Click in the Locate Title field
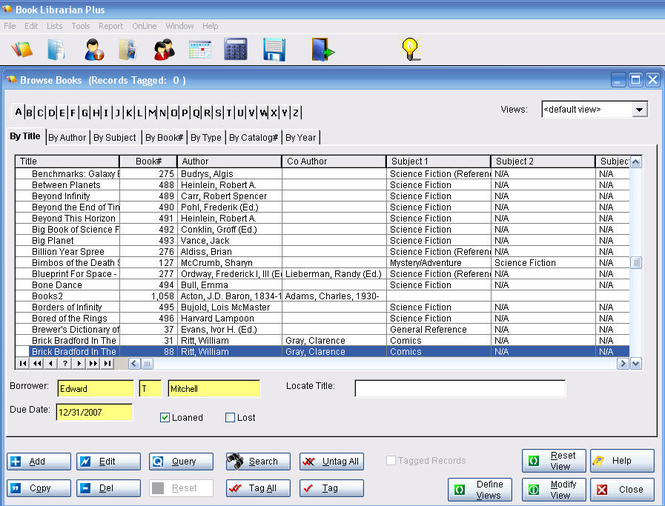Screen dimensions: 665x506 pyautogui.click(x=460, y=388)
